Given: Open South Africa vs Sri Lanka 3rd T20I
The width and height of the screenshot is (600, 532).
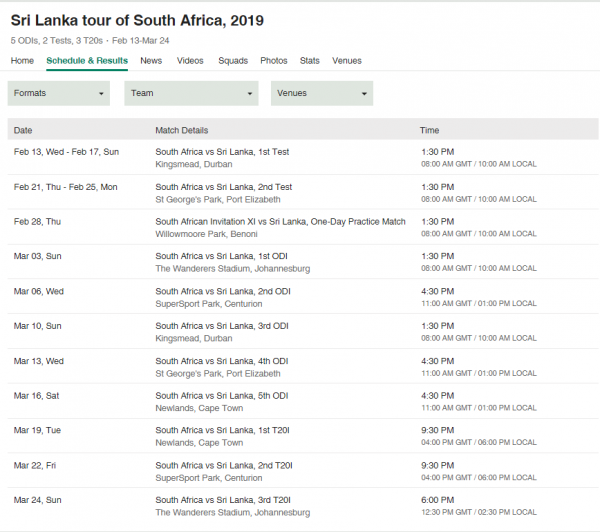Looking at the screenshot, I should [x=223, y=500].
